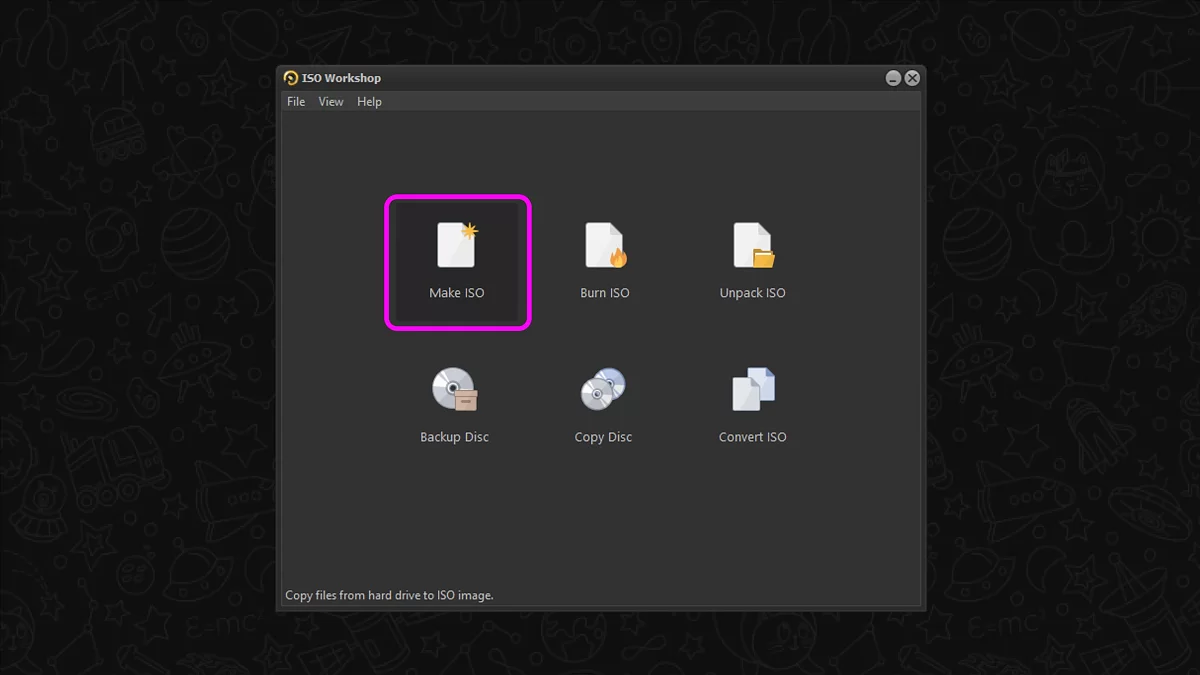Click the status bar hint about copying files
1200x675 pixels.
point(389,595)
